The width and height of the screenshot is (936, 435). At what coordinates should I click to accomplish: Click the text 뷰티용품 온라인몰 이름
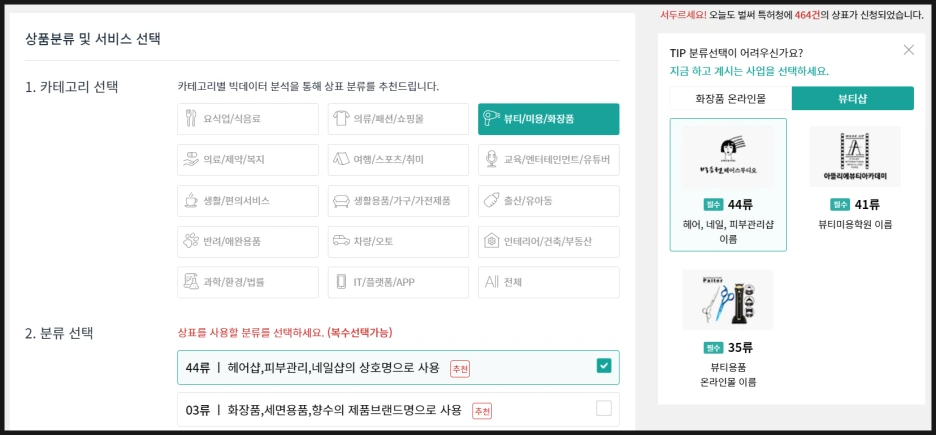click(x=728, y=374)
